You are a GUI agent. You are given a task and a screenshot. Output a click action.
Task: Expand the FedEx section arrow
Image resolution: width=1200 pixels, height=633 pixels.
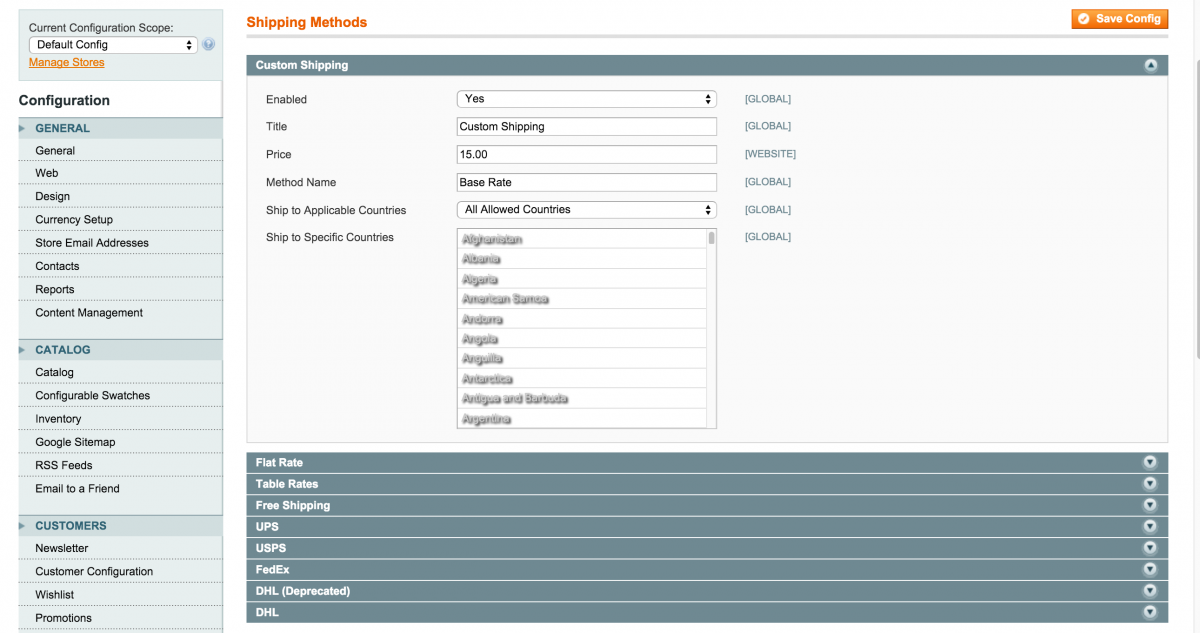pyautogui.click(x=1150, y=569)
